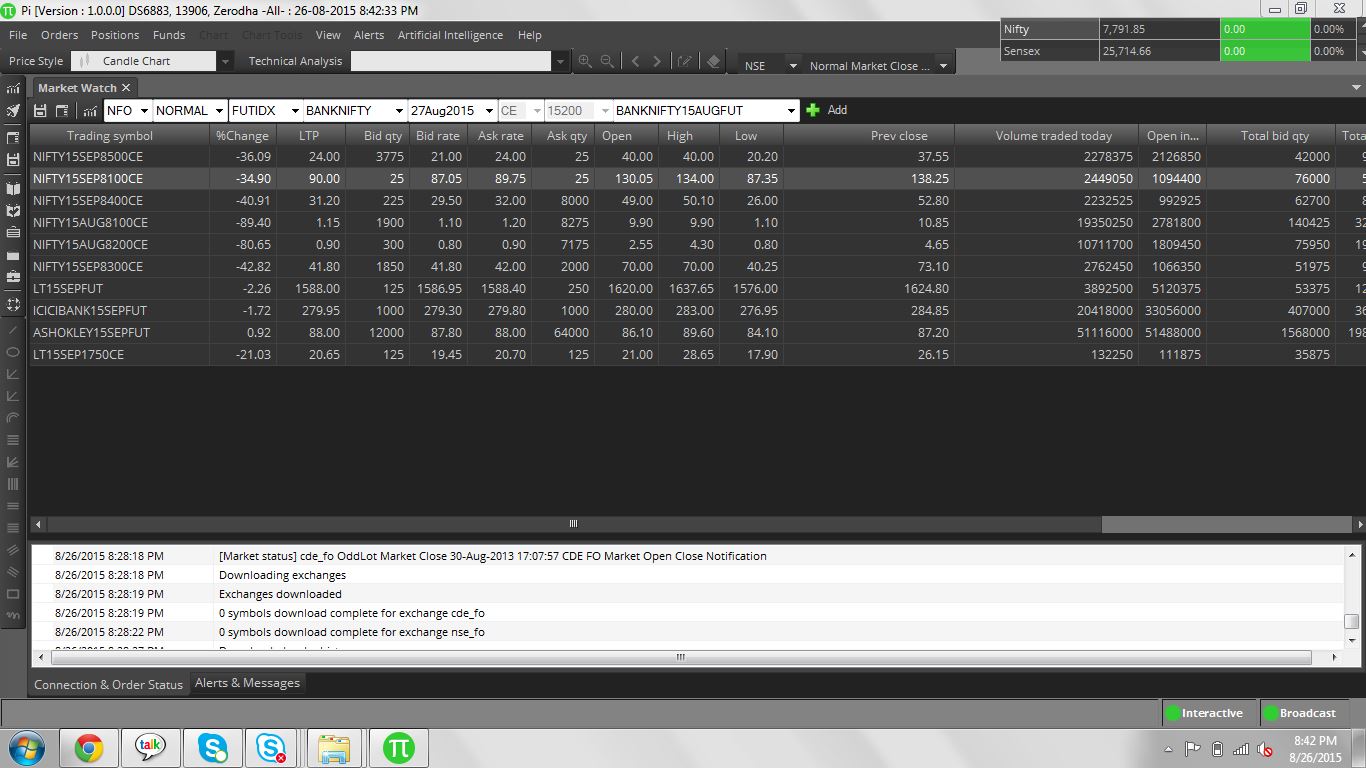This screenshot has height=768, width=1366.
Task: Click the left arrow chart navigation icon
Action: click(x=635, y=61)
